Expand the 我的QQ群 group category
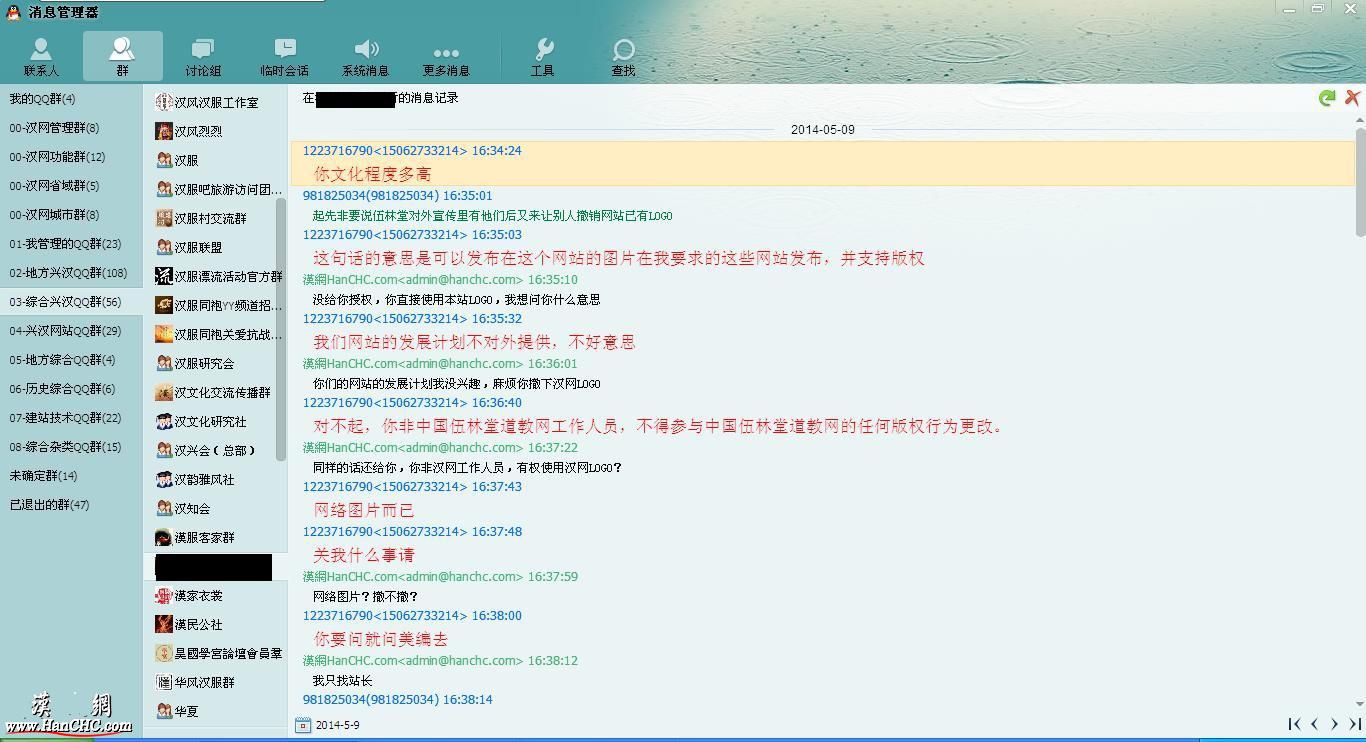 (42, 99)
